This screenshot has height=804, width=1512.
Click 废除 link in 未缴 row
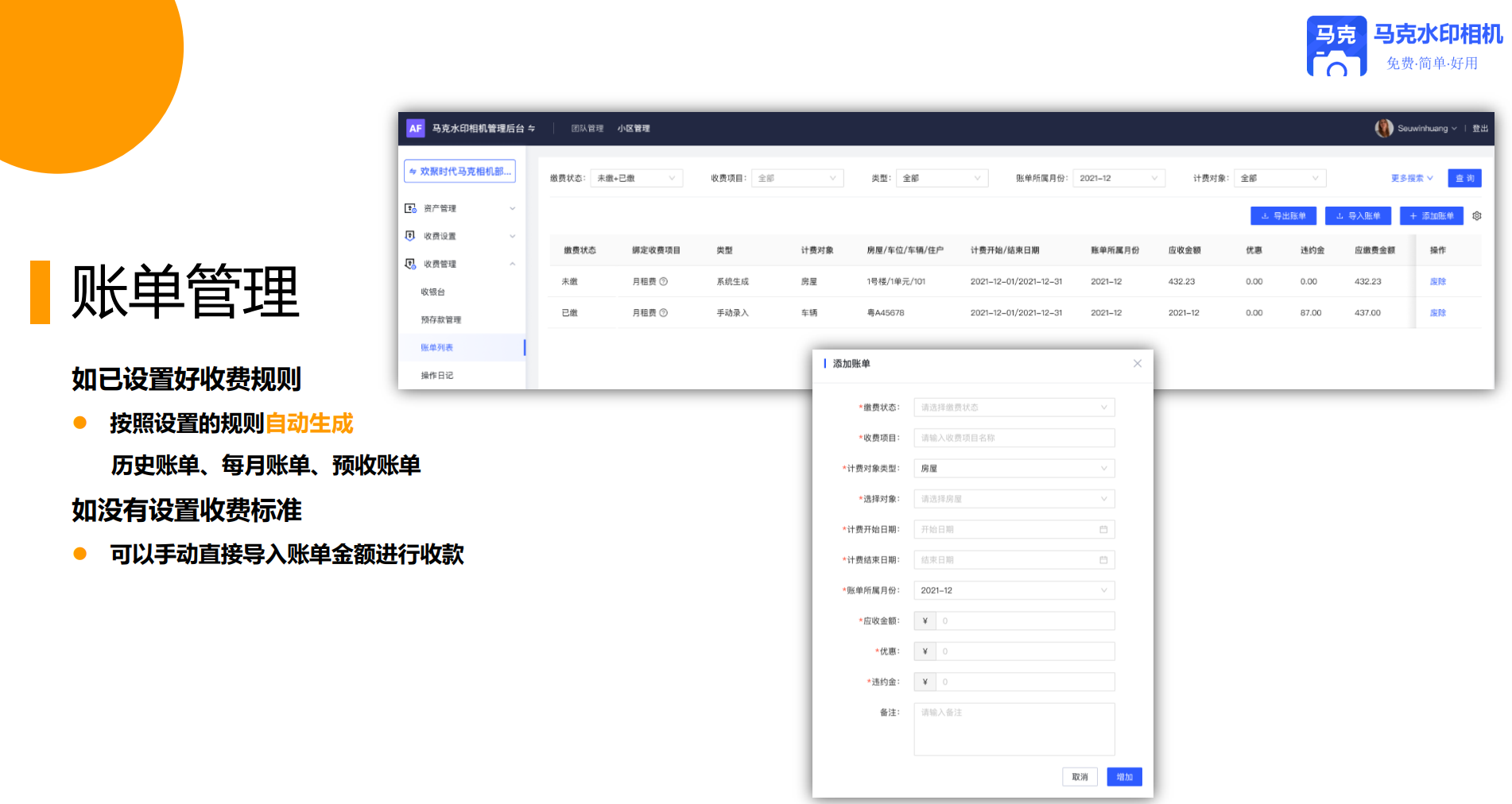pos(1437,281)
